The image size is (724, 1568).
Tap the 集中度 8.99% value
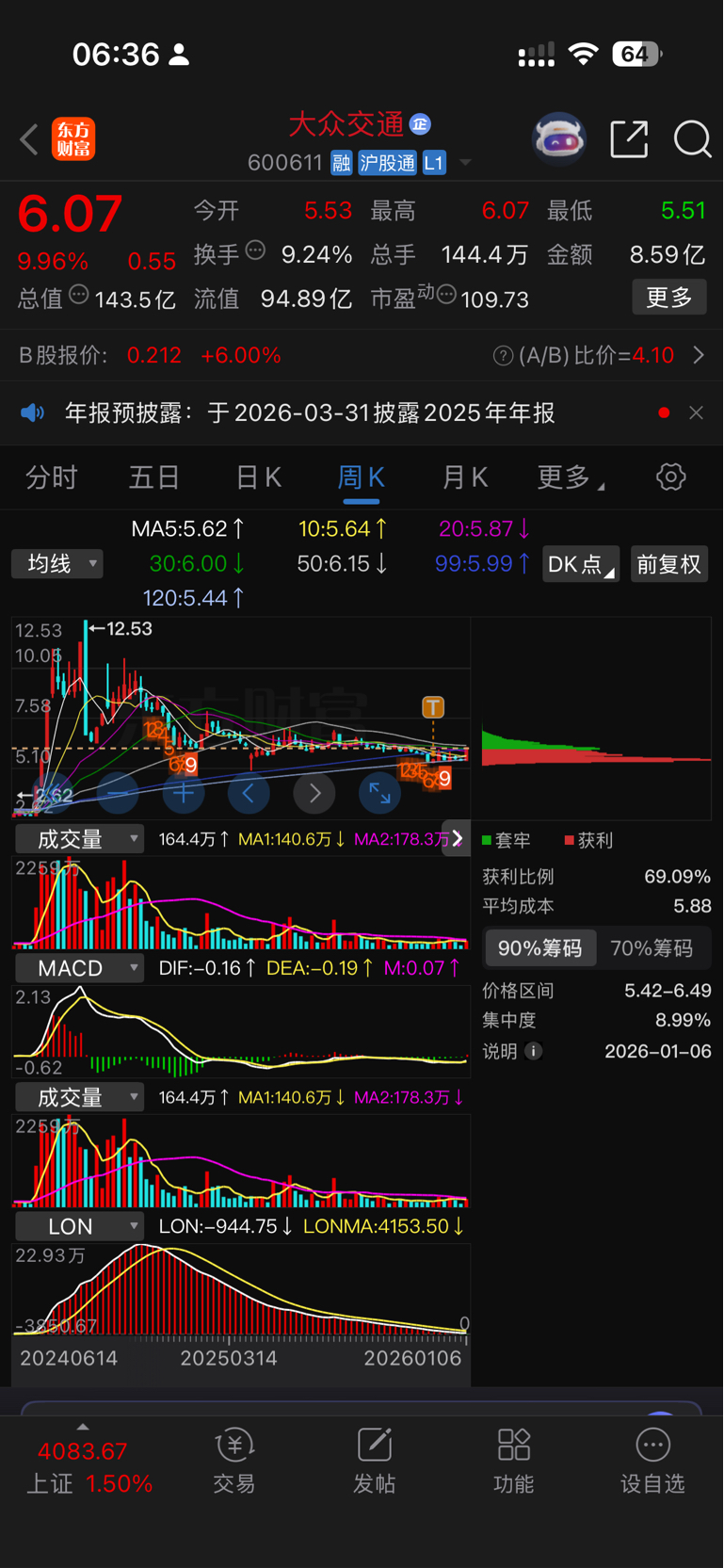[x=683, y=1020]
